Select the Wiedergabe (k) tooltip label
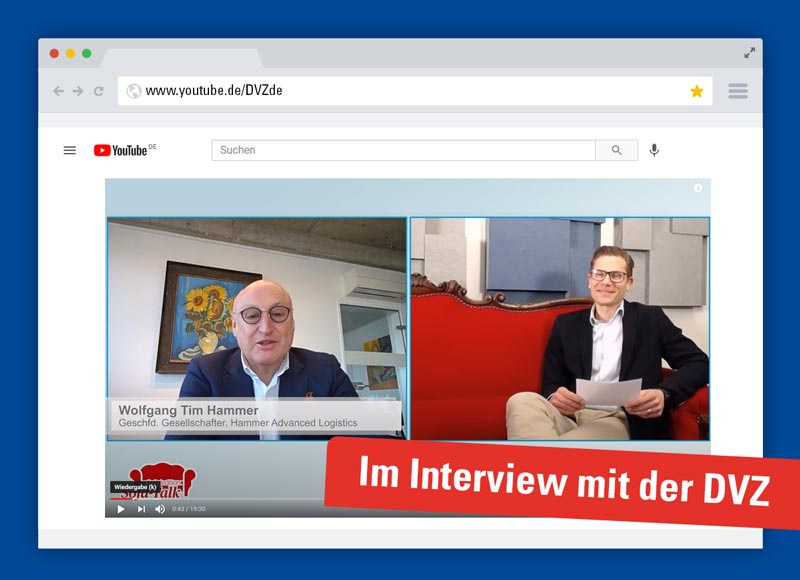 click(135, 488)
